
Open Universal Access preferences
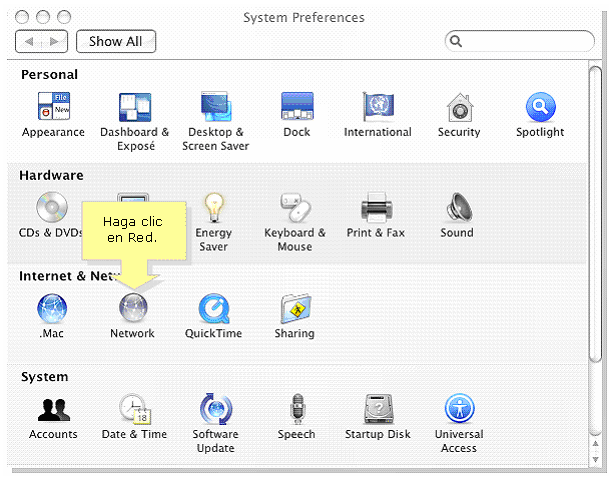[459, 409]
